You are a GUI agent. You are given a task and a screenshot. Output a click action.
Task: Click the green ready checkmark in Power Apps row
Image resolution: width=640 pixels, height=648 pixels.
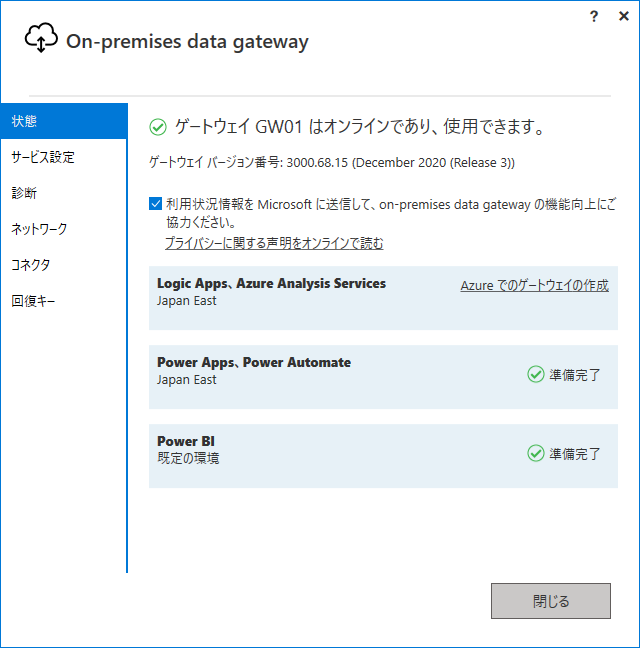coord(535,374)
